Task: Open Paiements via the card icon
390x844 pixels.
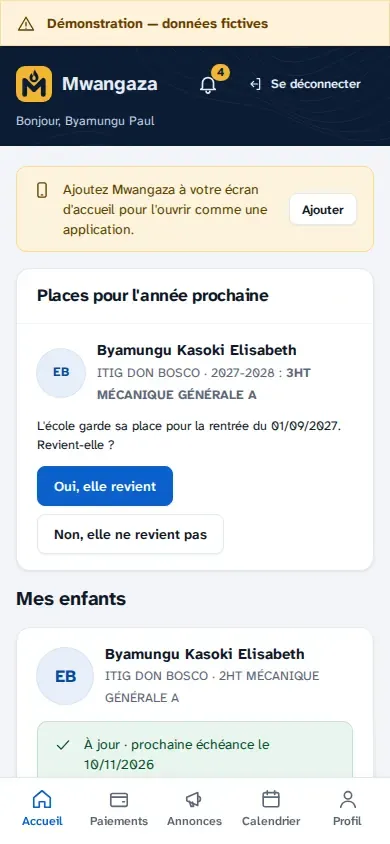Action: click(118, 800)
